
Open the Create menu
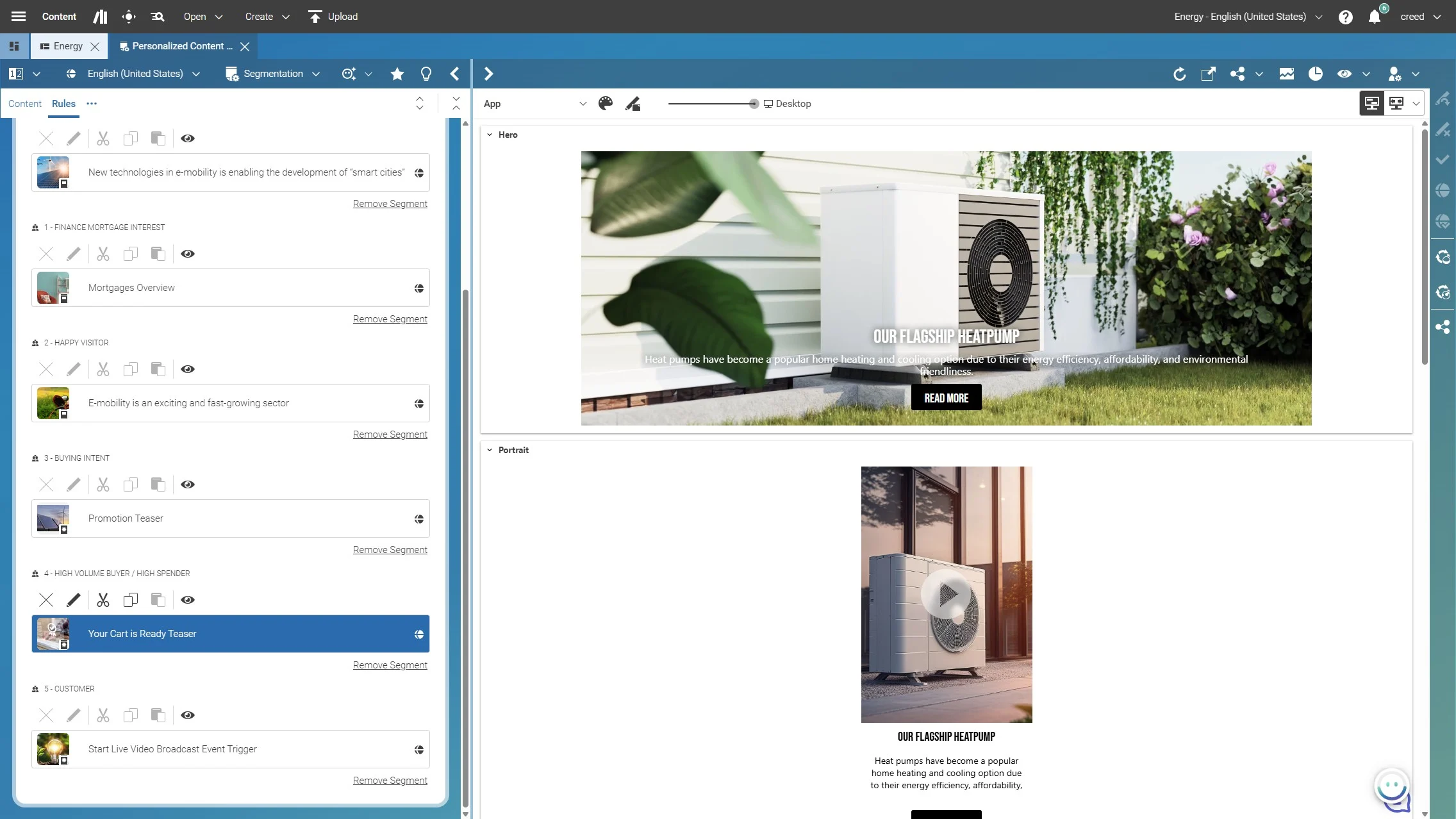pos(267,17)
